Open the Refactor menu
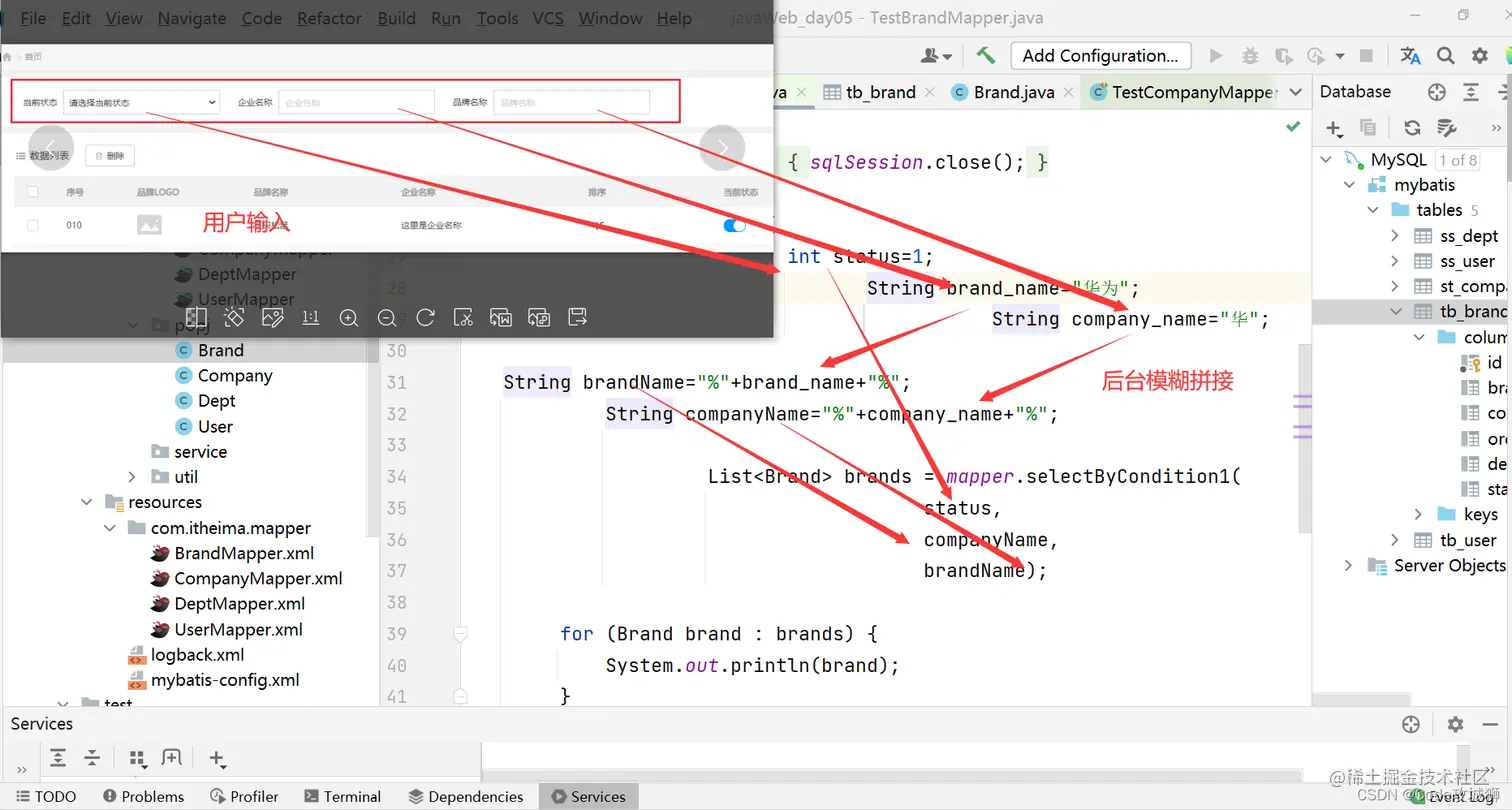The image size is (1512, 810). [x=329, y=18]
